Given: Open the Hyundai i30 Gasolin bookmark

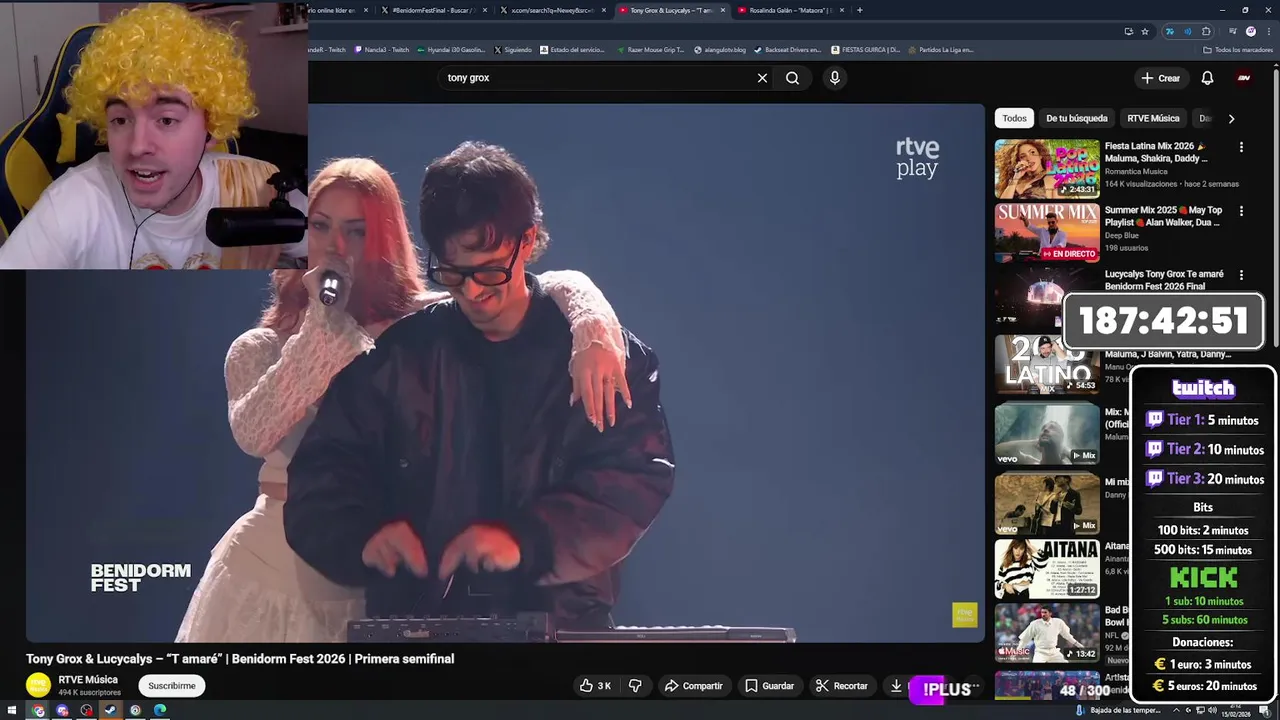Looking at the screenshot, I should (452, 49).
